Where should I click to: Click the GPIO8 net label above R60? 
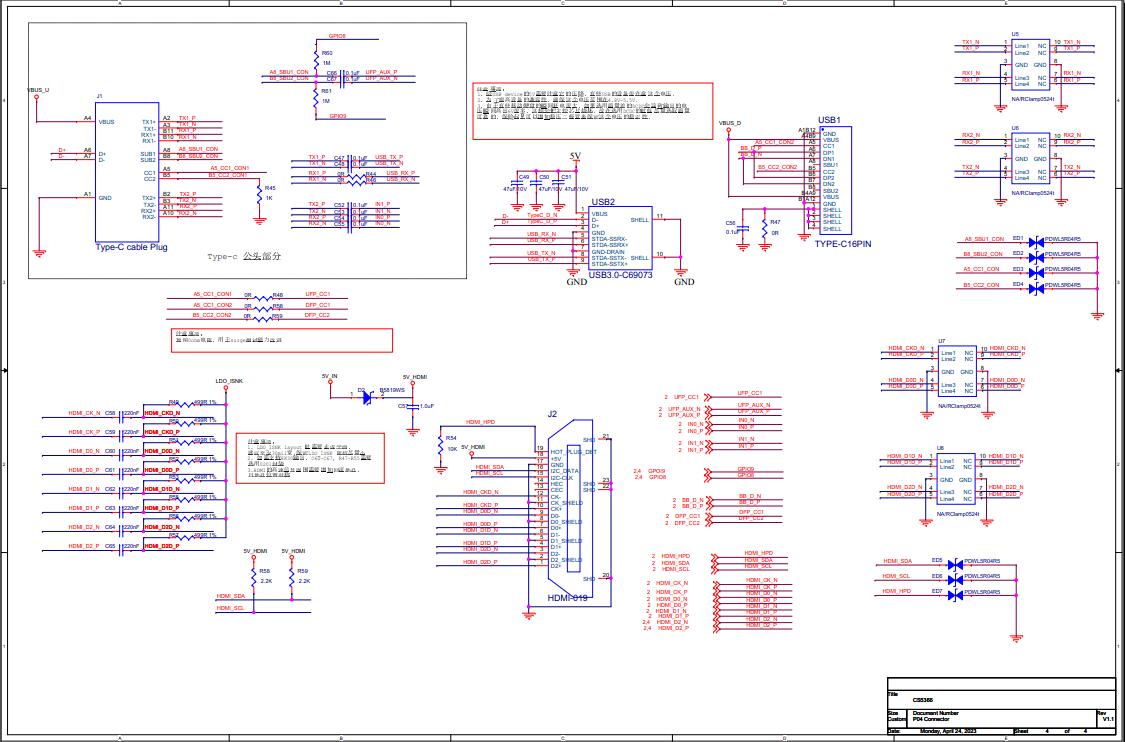[337, 35]
